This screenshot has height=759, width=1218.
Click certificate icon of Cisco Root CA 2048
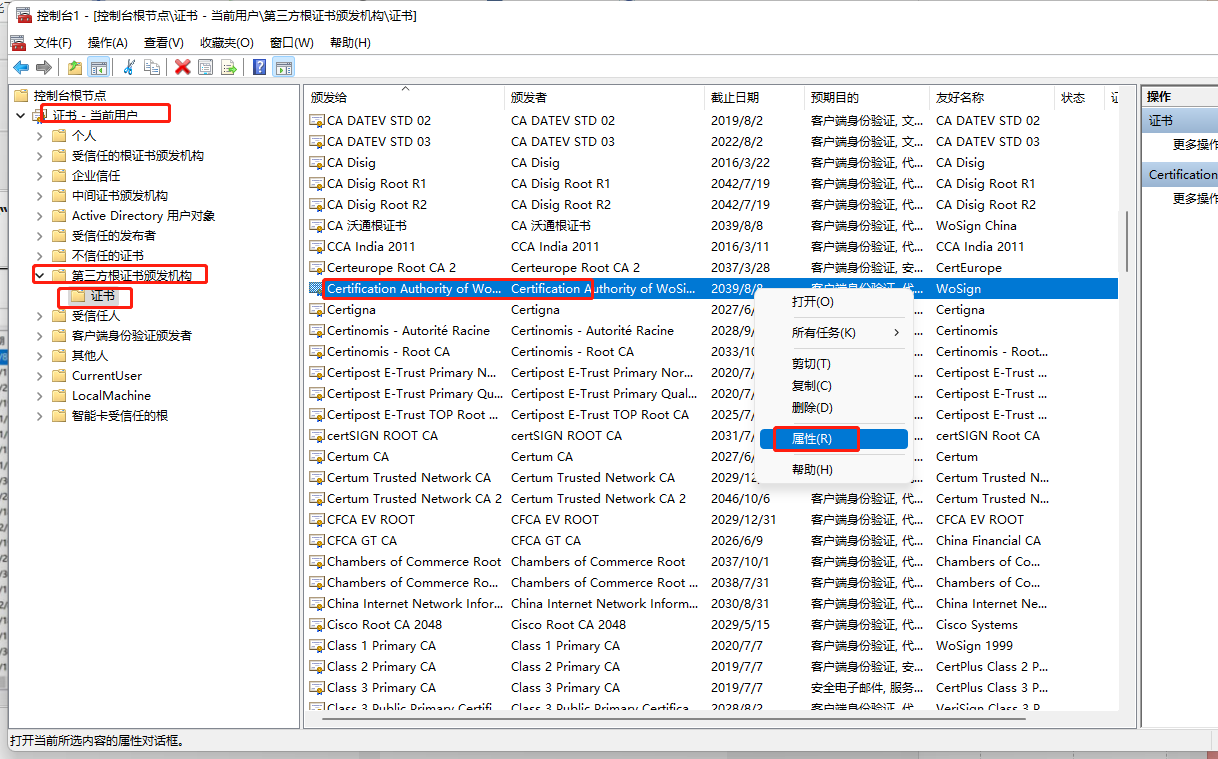tap(317, 624)
